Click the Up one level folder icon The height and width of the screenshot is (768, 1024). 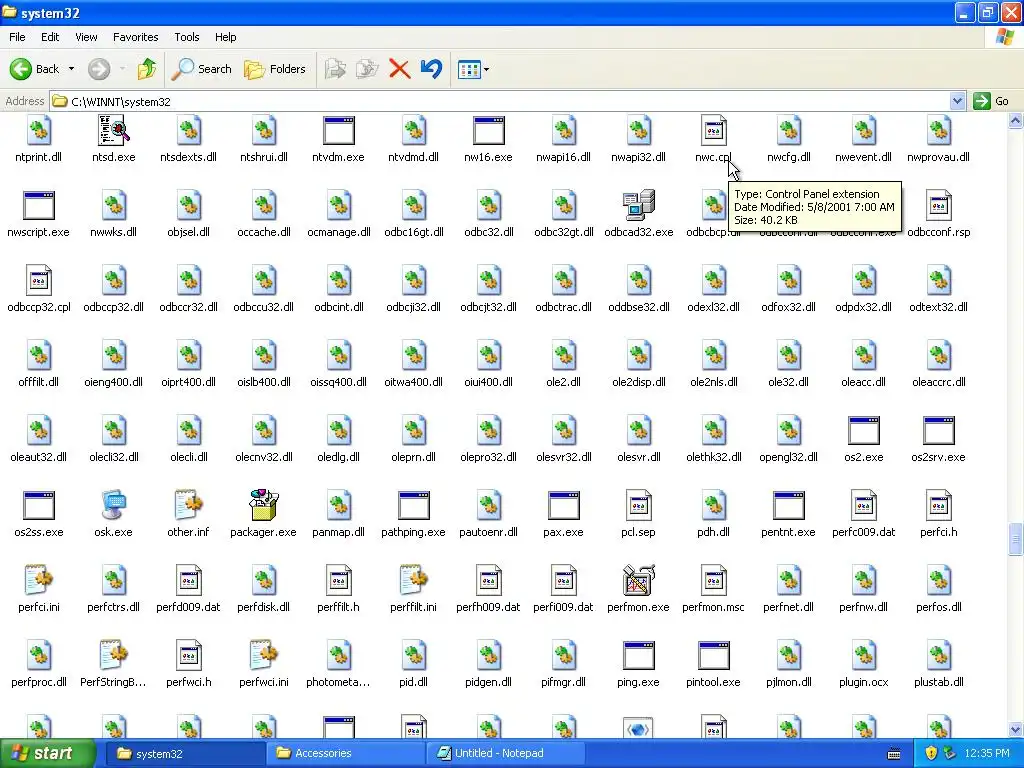pos(147,69)
